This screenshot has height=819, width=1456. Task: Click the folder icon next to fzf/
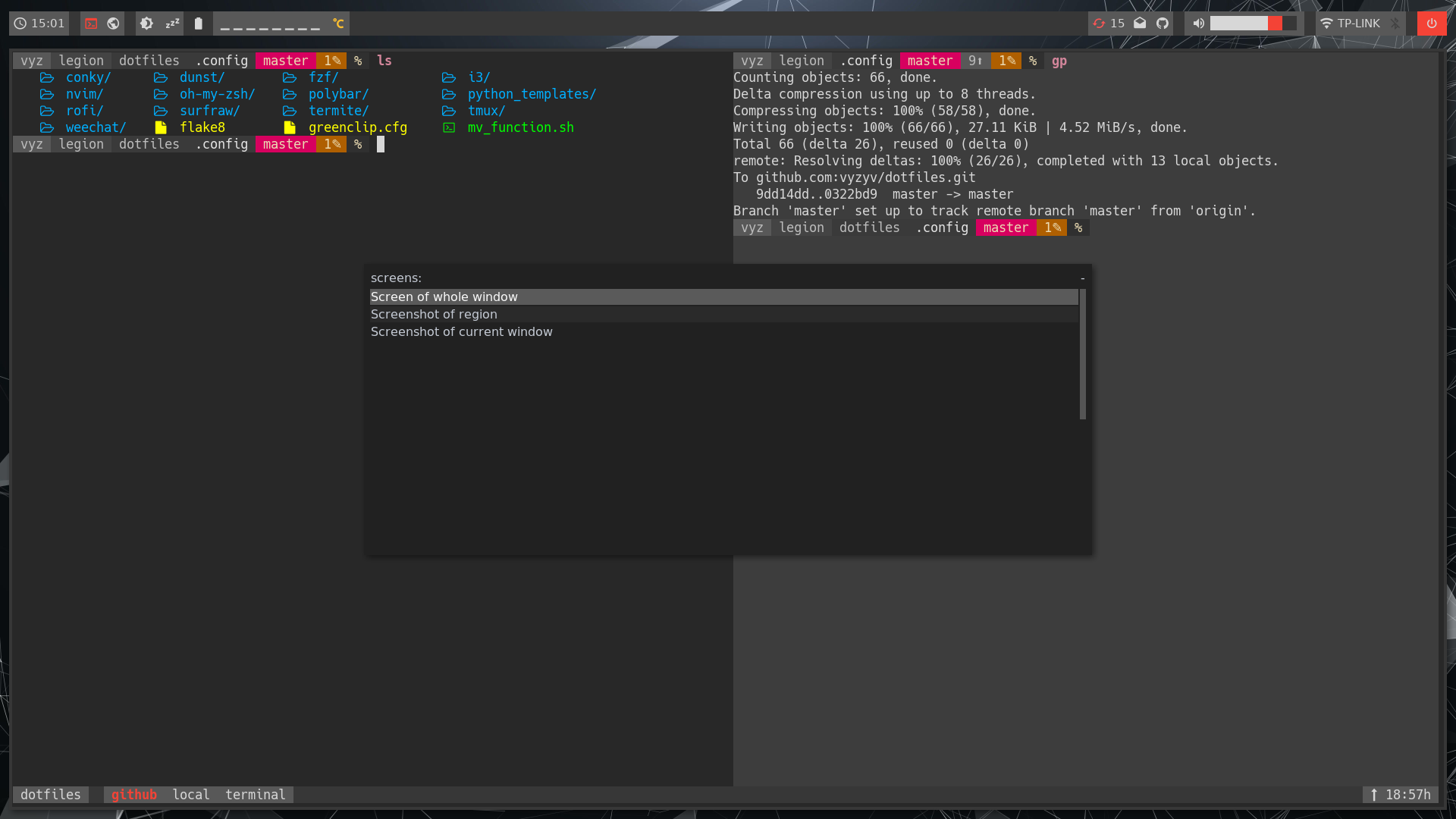290,77
